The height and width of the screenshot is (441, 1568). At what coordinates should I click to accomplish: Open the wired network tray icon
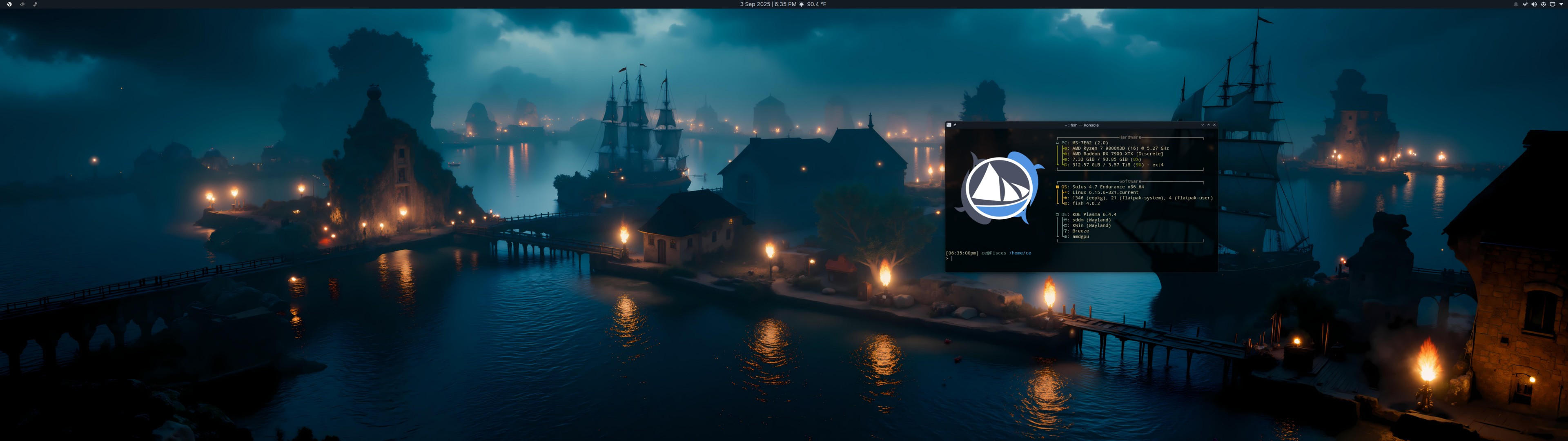(x=1553, y=4)
